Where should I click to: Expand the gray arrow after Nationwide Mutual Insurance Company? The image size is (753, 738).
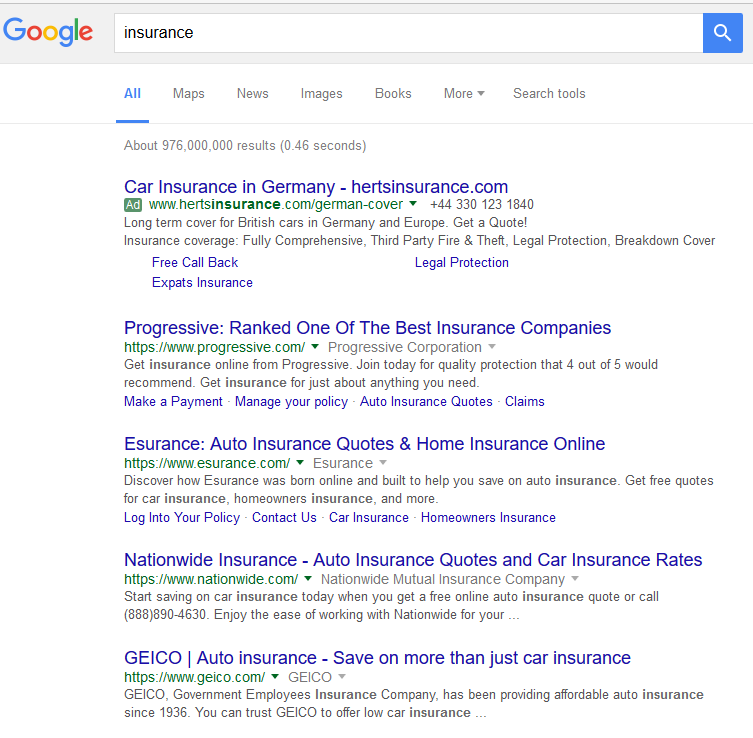tap(575, 579)
